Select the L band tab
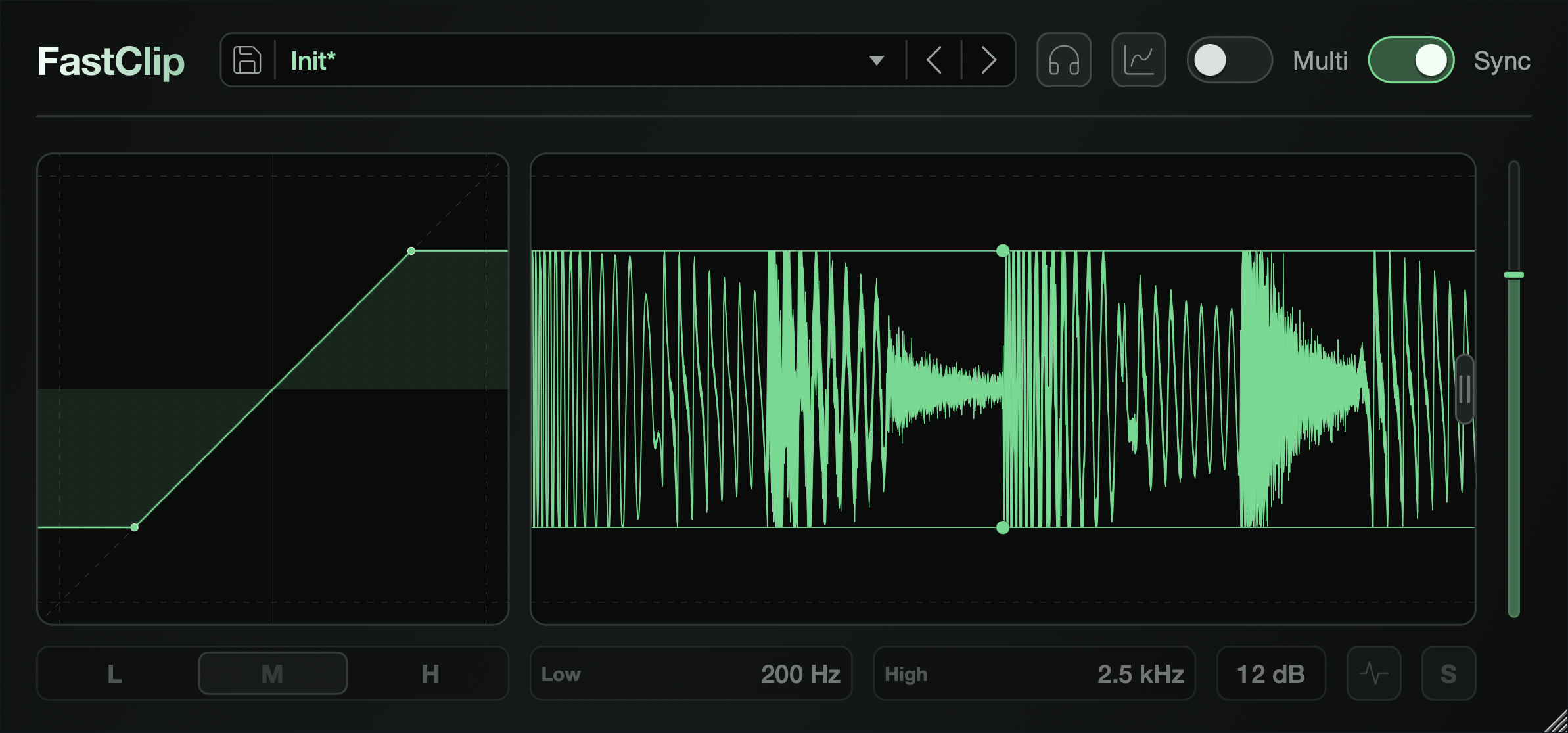 pos(115,674)
